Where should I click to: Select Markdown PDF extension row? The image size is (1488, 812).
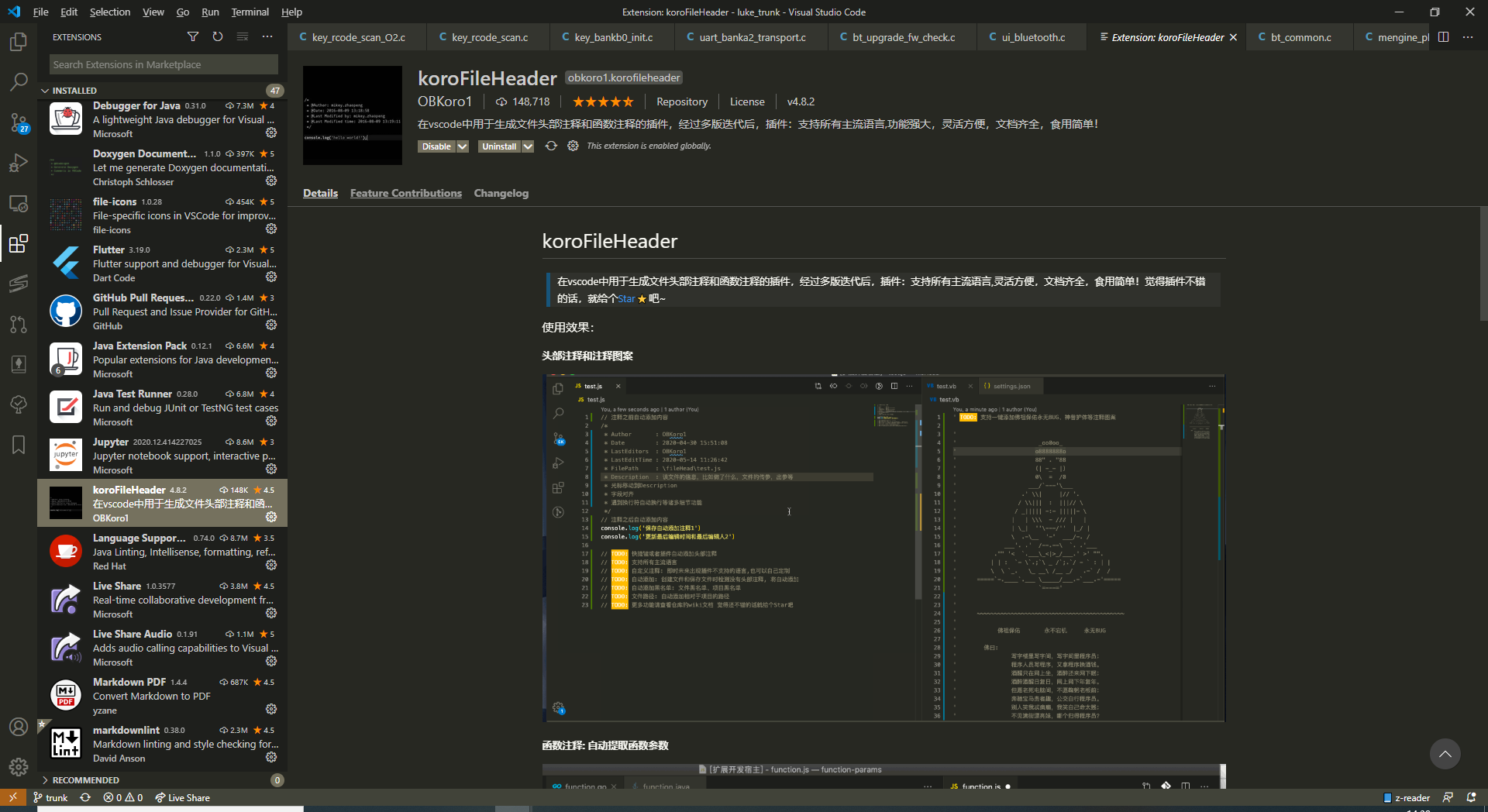tap(163, 695)
